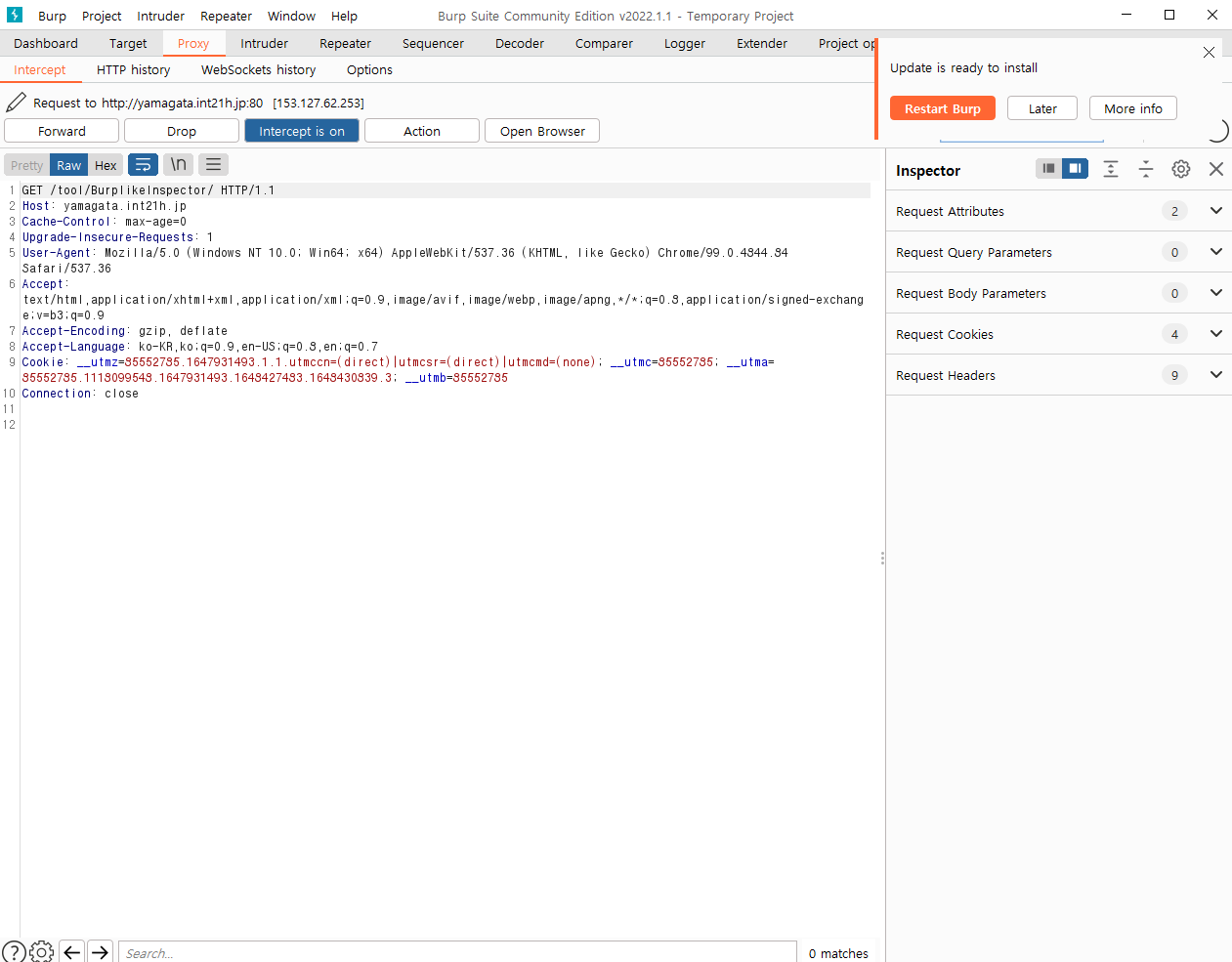Open search settings gear icon
This screenshot has width=1232, height=962.
42,951
